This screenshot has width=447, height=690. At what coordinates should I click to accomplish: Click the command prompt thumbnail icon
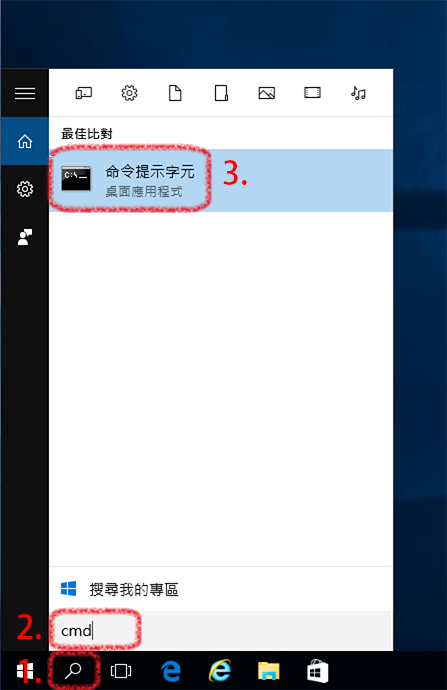coord(76,179)
